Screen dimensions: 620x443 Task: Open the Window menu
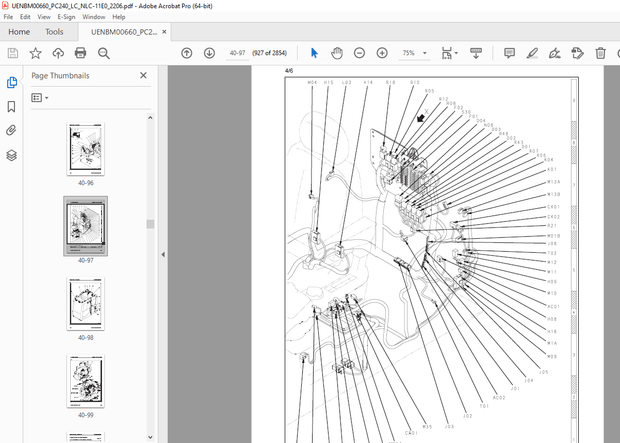point(94,17)
